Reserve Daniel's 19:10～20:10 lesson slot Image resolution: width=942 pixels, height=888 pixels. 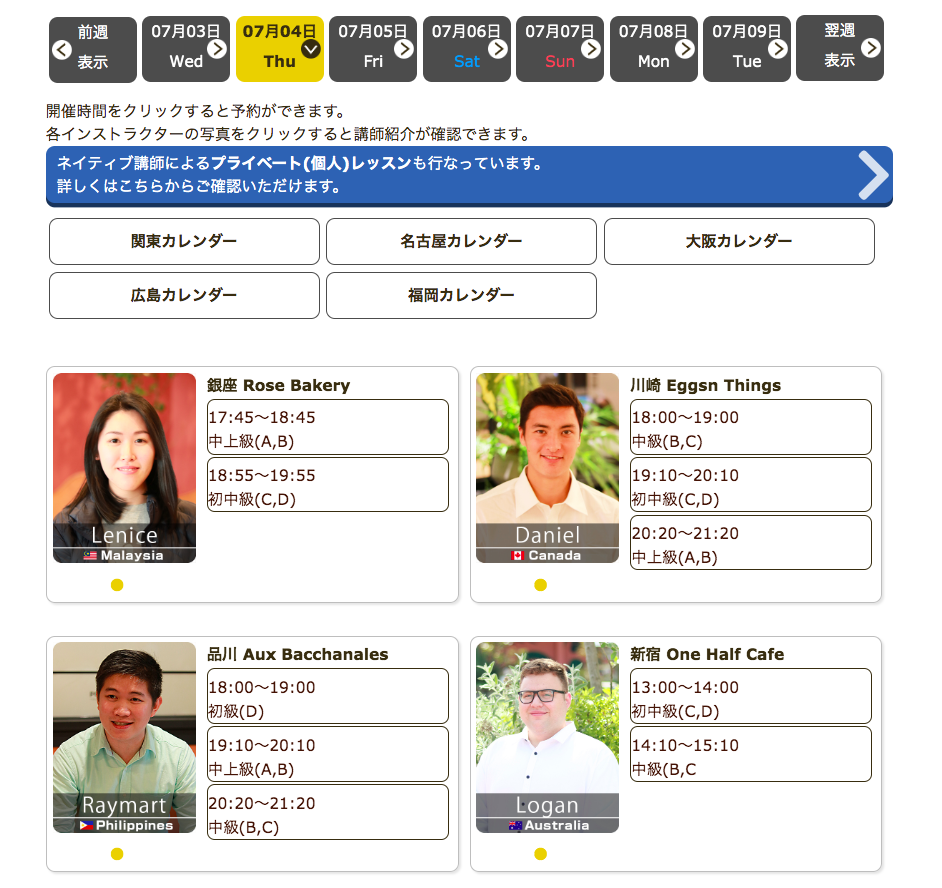(x=750, y=486)
